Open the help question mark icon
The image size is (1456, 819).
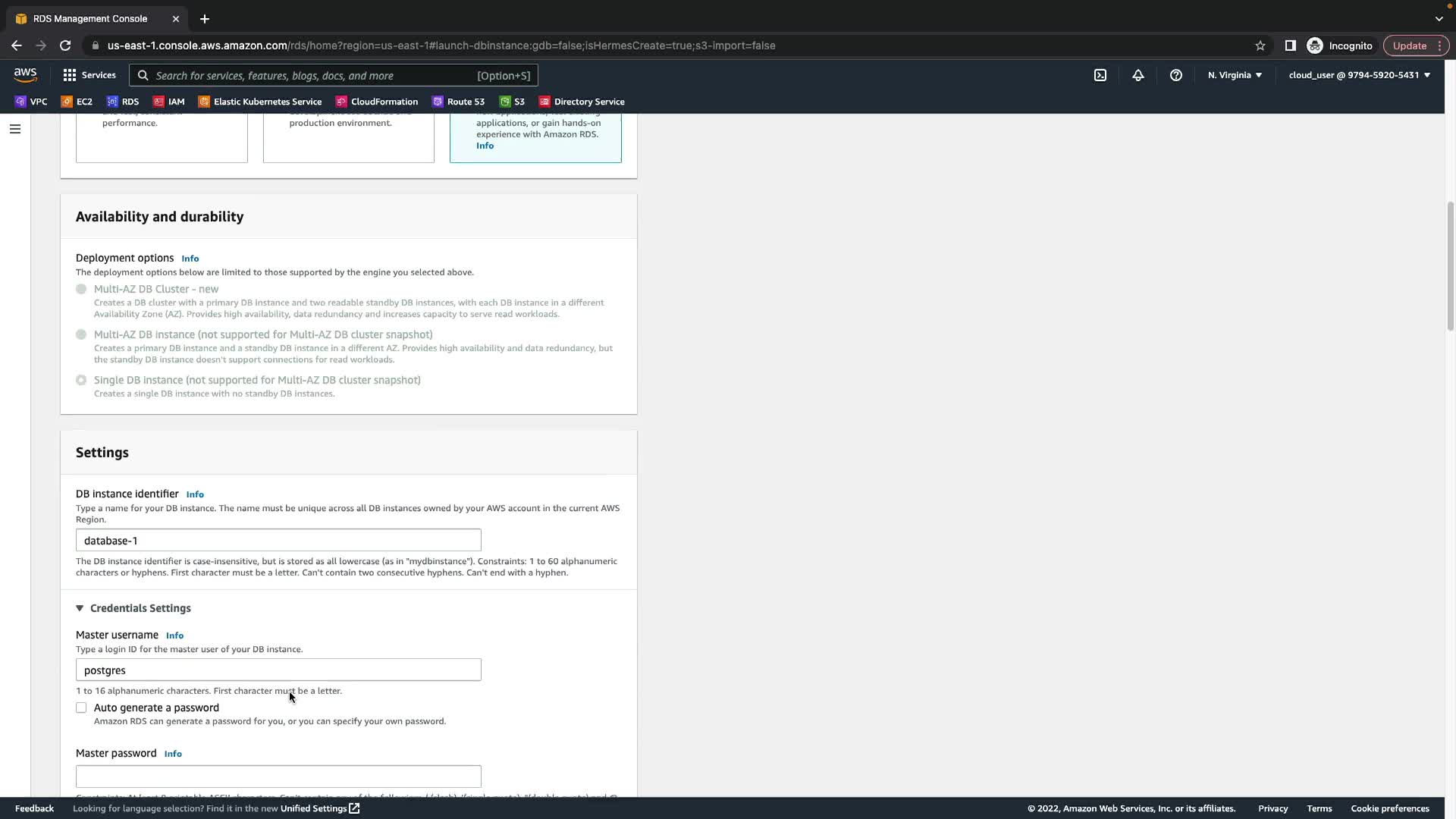pos(1175,75)
